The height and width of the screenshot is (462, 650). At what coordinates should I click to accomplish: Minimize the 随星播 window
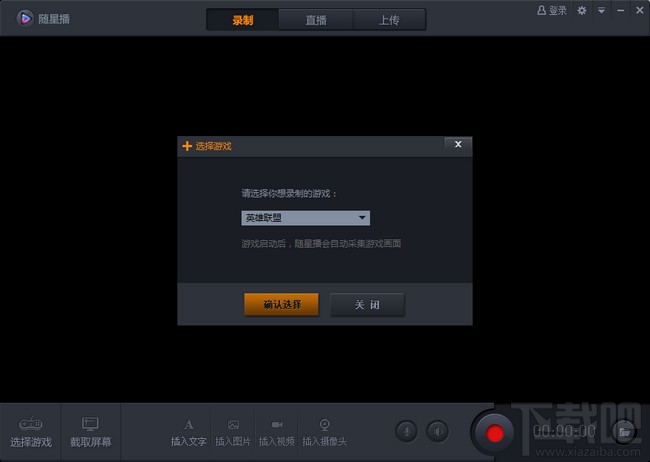point(621,10)
